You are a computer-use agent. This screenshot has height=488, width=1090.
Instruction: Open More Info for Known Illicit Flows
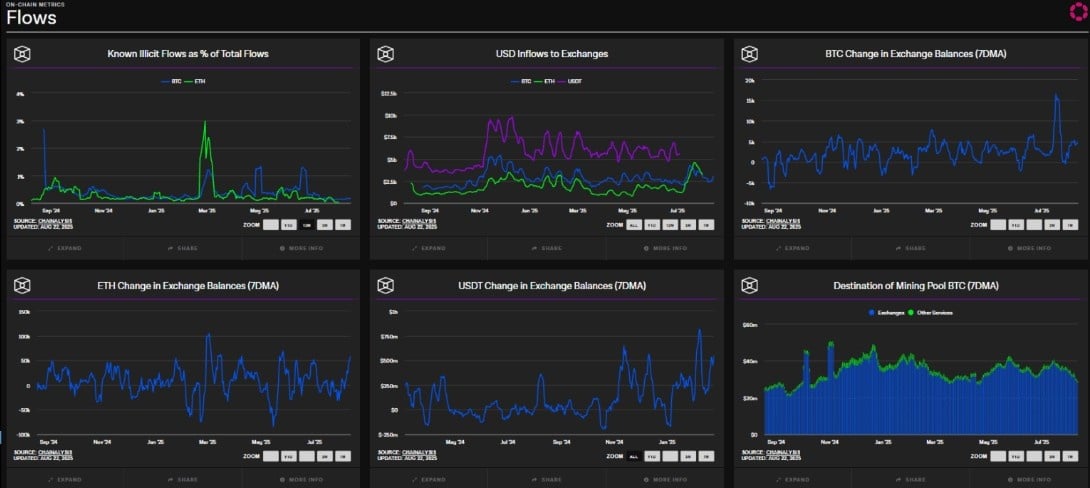(301, 248)
